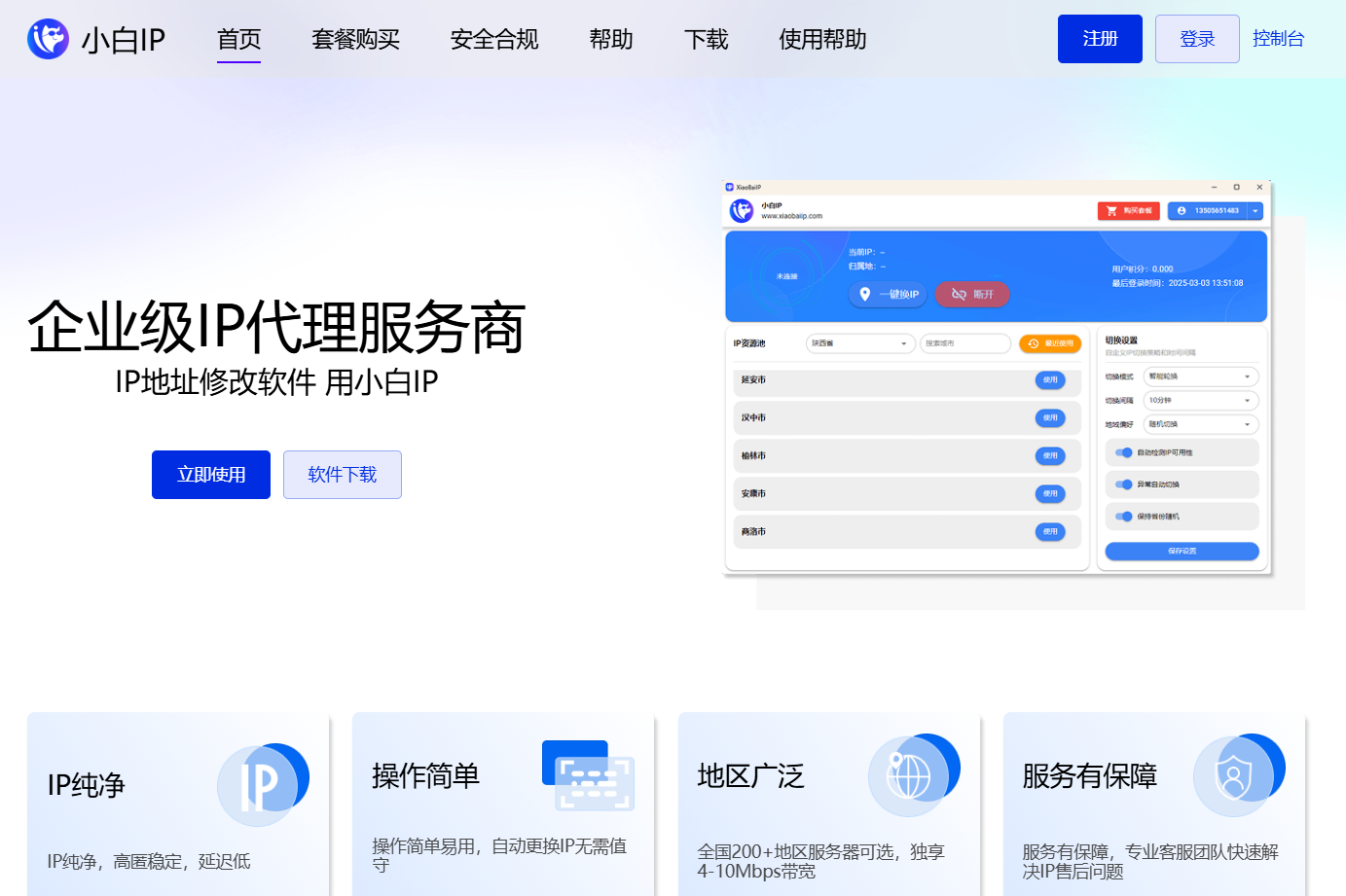
Task: Click the 企业级IP代理服务商 headline
Action: point(276,327)
